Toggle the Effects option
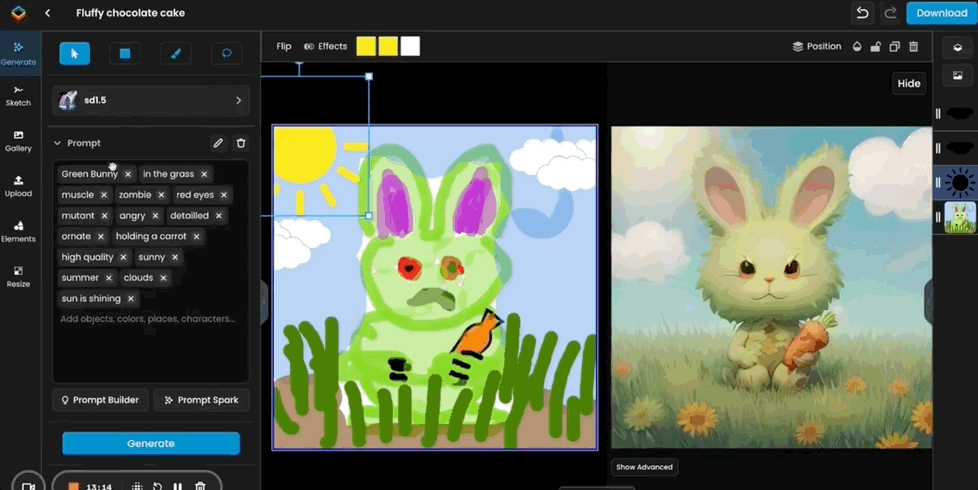 click(325, 47)
